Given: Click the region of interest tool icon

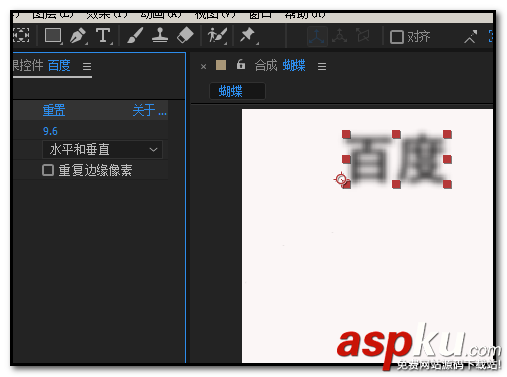Looking at the screenshot, I should (21, 35).
